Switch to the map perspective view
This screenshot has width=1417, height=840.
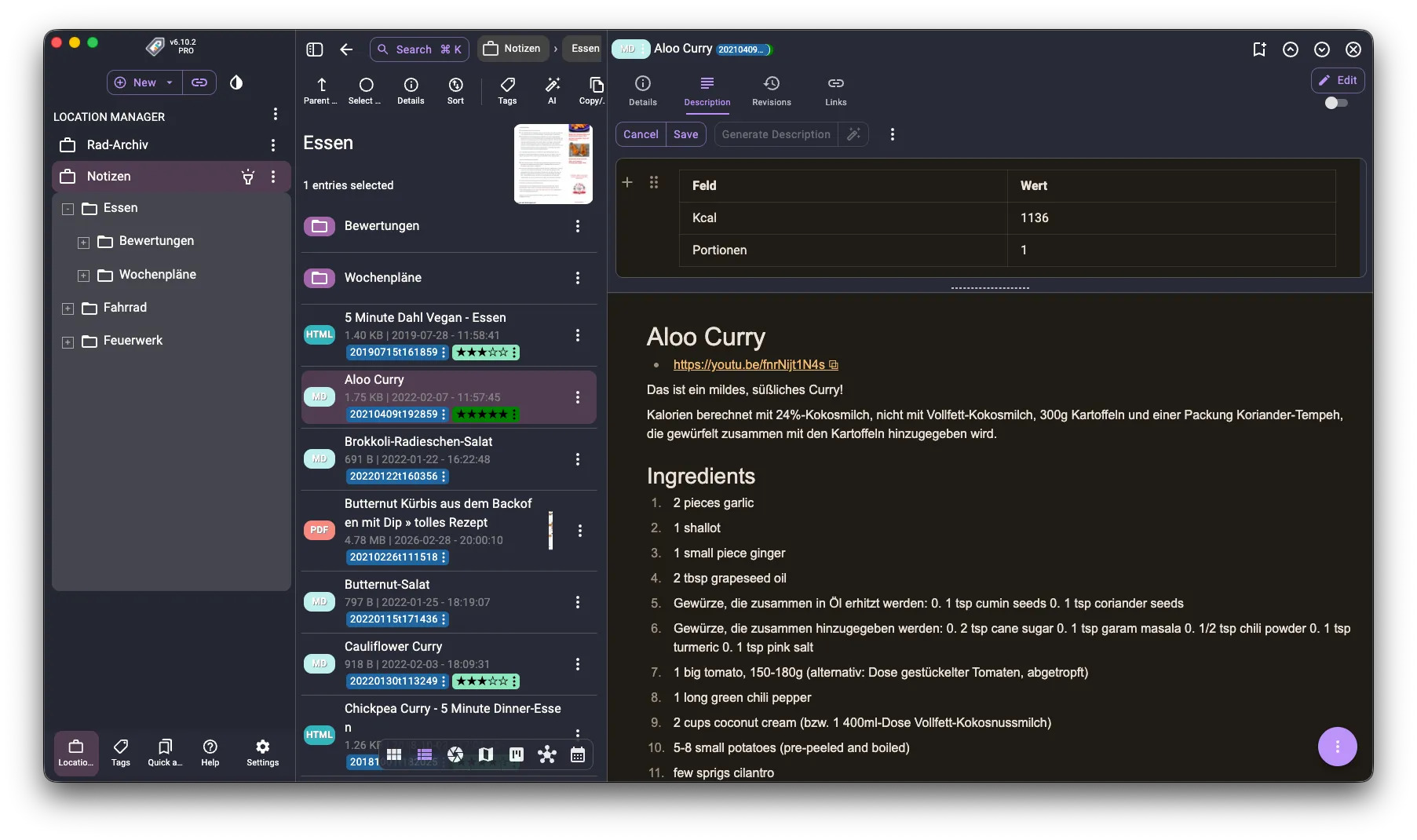pyautogui.click(x=486, y=754)
